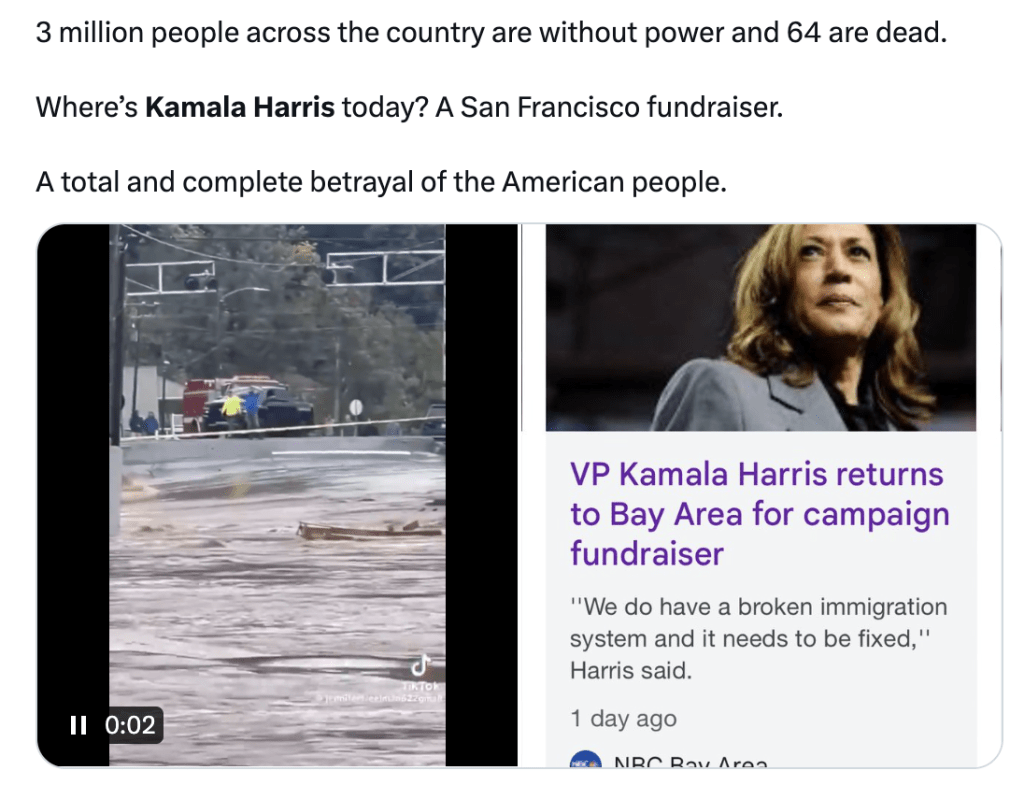Click the Kamala Harris article photo
Viewport: 1024px width, 785px height.
coord(761,327)
